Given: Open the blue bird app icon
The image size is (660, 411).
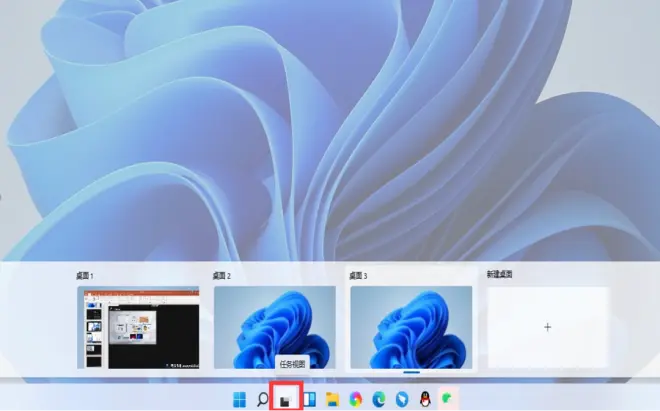Looking at the screenshot, I should click(x=402, y=400).
